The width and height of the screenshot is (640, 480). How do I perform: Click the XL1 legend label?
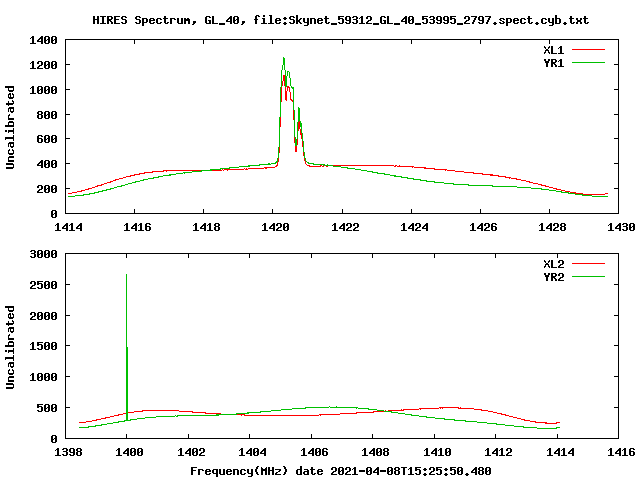pyautogui.click(x=553, y=50)
